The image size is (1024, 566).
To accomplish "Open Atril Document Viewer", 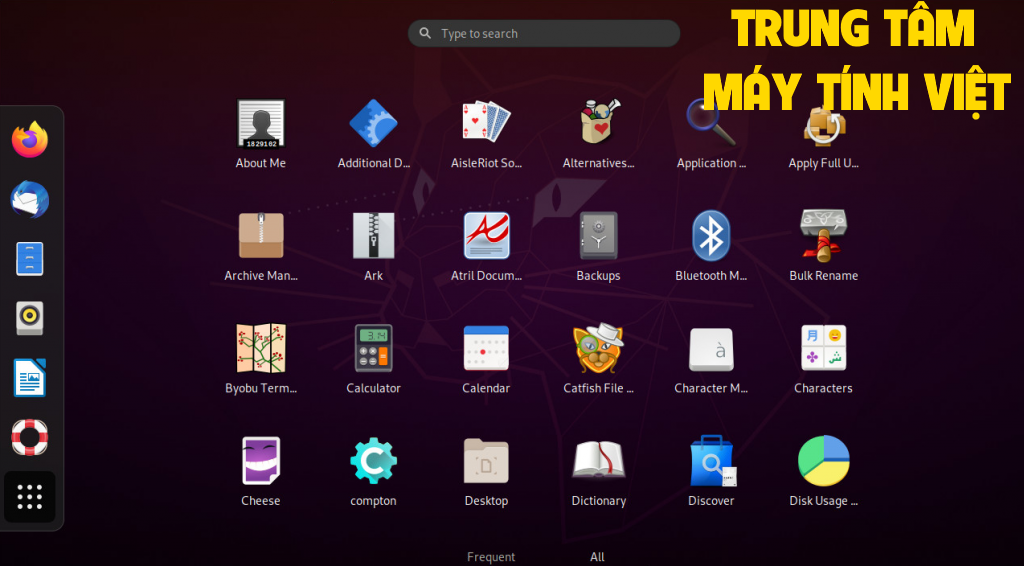I will pos(486,237).
